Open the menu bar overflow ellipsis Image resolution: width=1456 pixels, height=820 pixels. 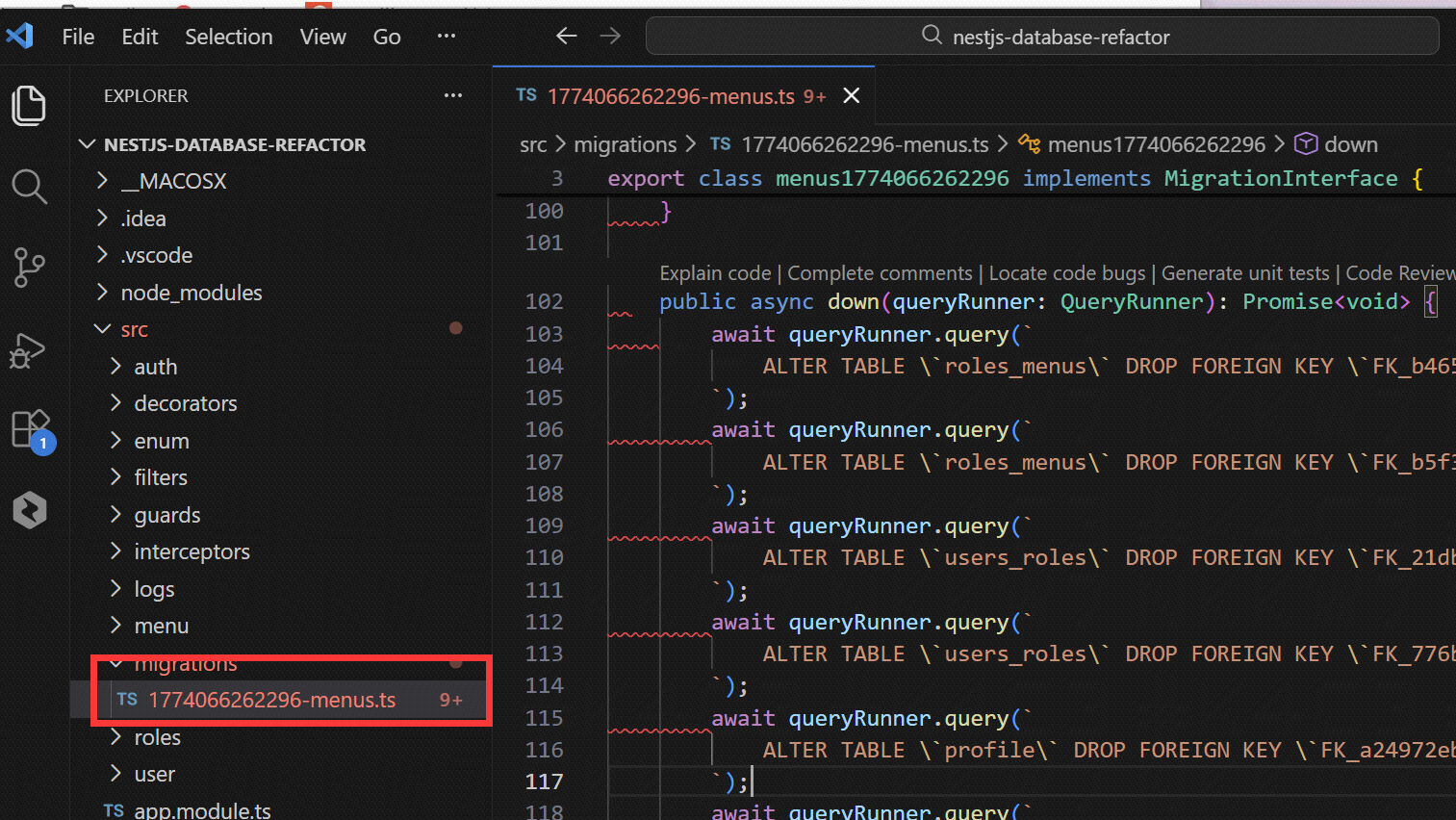click(447, 37)
